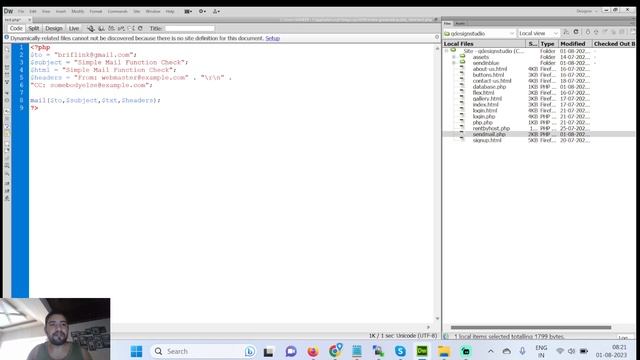Select the Files panel tab

[x=448, y=23]
